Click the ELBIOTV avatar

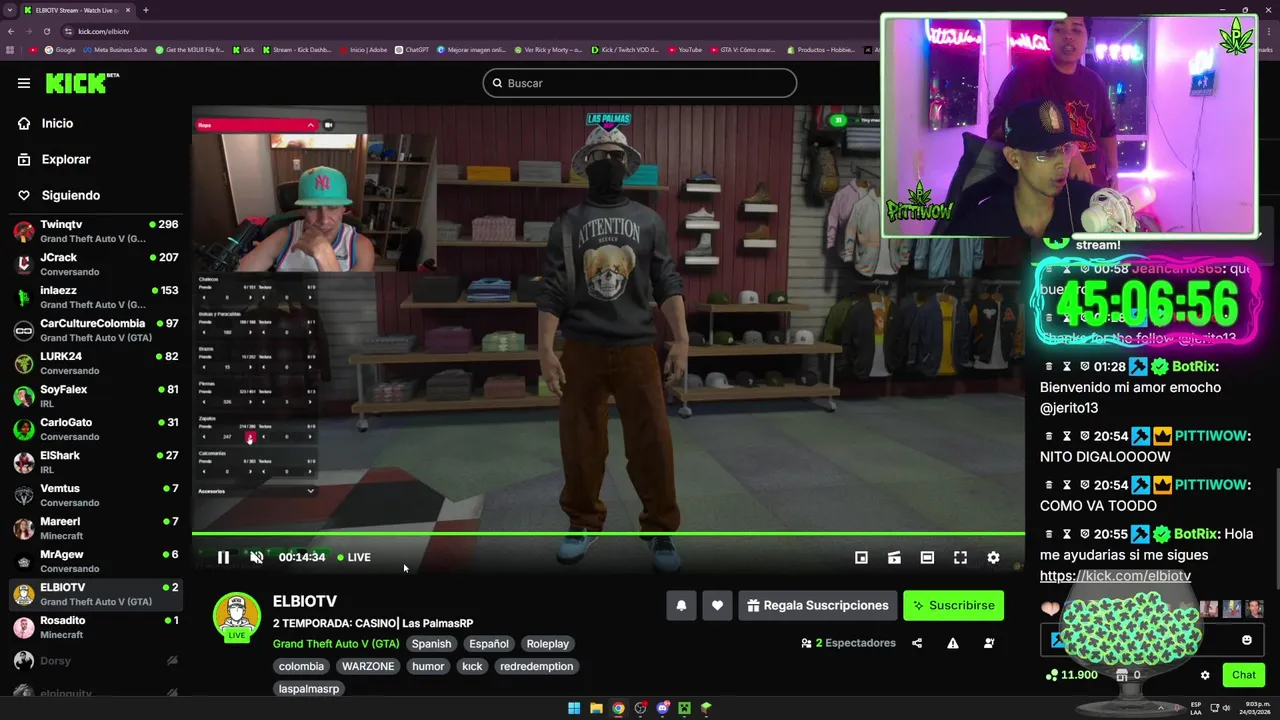(x=237, y=616)
